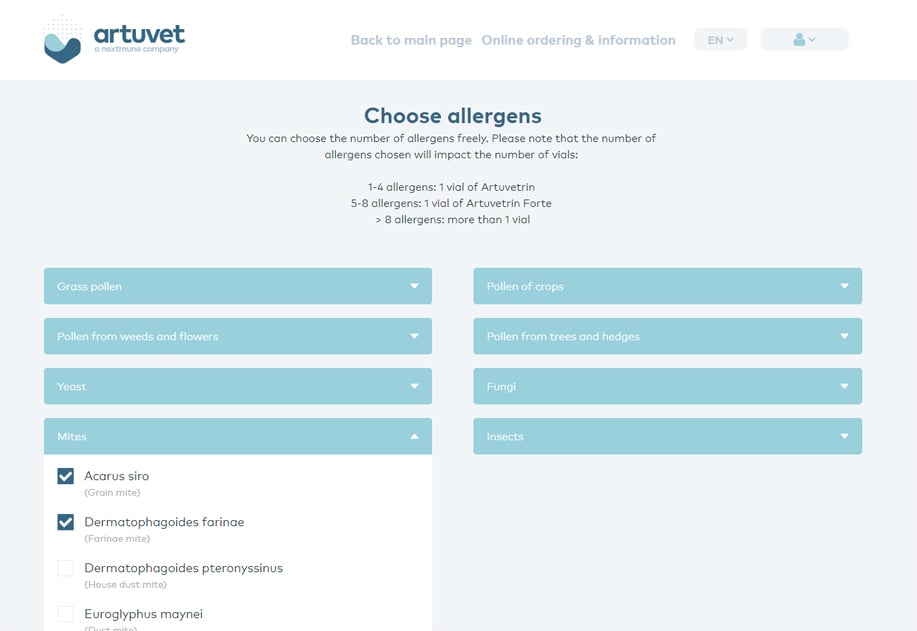The height and width of the screenshot is (631, 917).
Task: Click the Grass pollen header label
Action: [x=90, y=287]
